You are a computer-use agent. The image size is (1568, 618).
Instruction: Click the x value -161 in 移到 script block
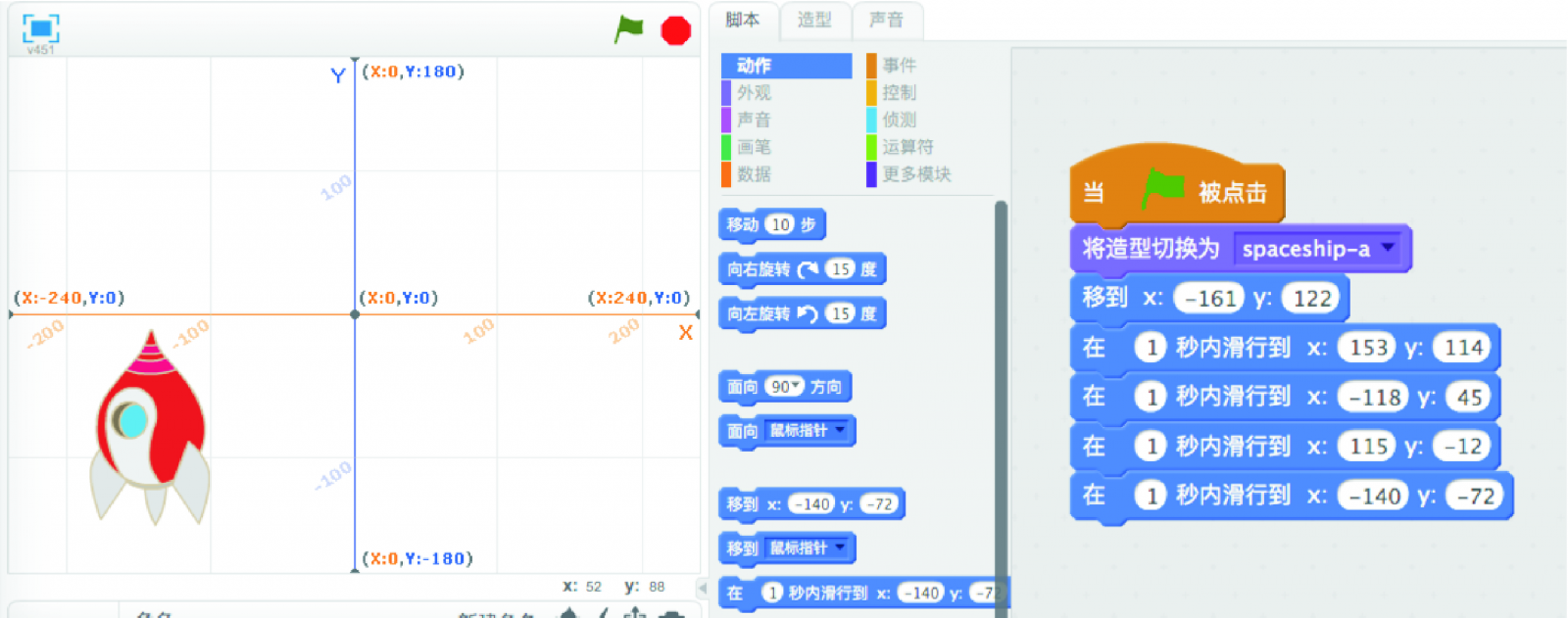coord(1212,298)
